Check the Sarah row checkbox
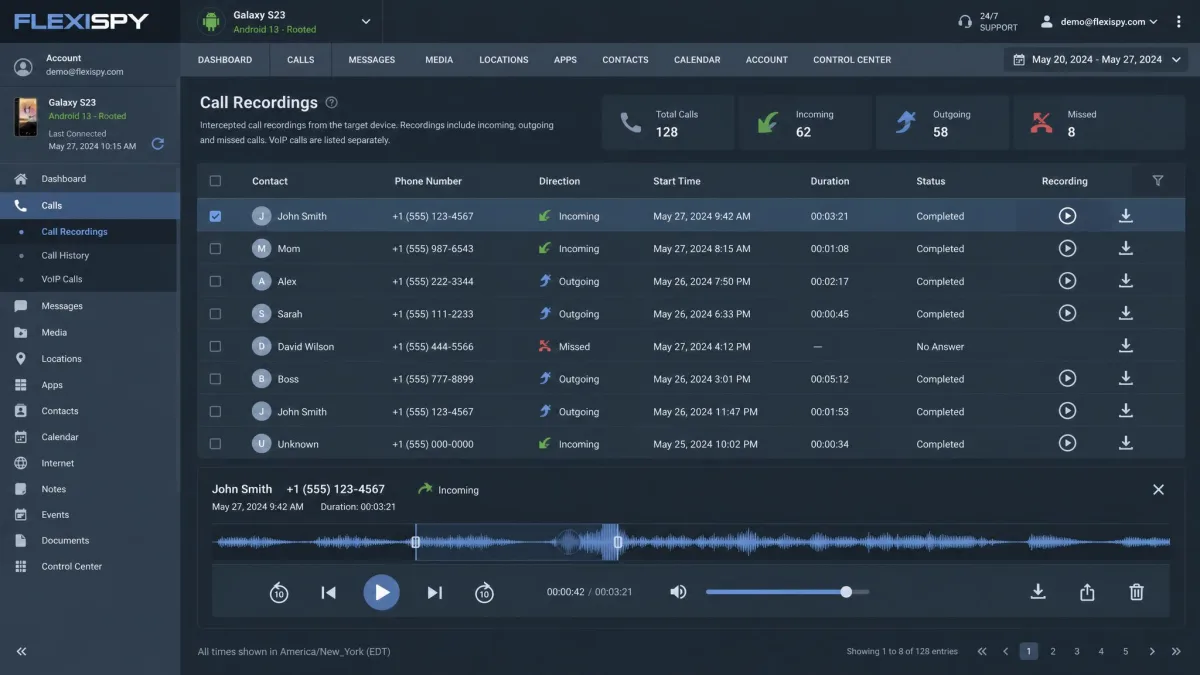This screenshot has height=675, width=1200. (x=215, y=314)
